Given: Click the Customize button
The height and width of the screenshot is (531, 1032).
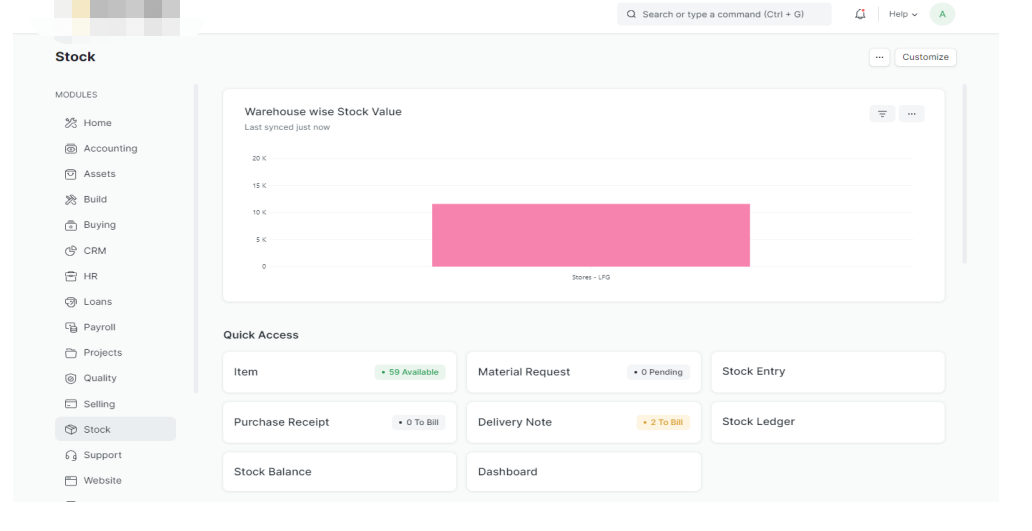Looking at the screenshot, I should click(925, 57).
